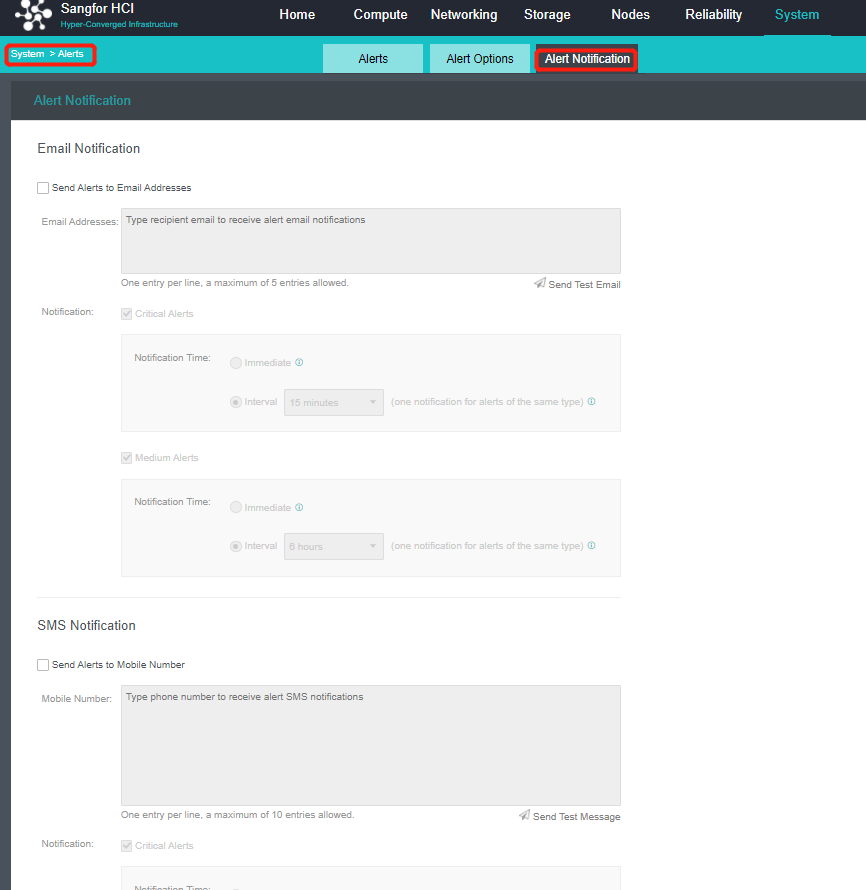
Task: Enable Send Alerts to Mobile Number
Action: coord(43,665)
